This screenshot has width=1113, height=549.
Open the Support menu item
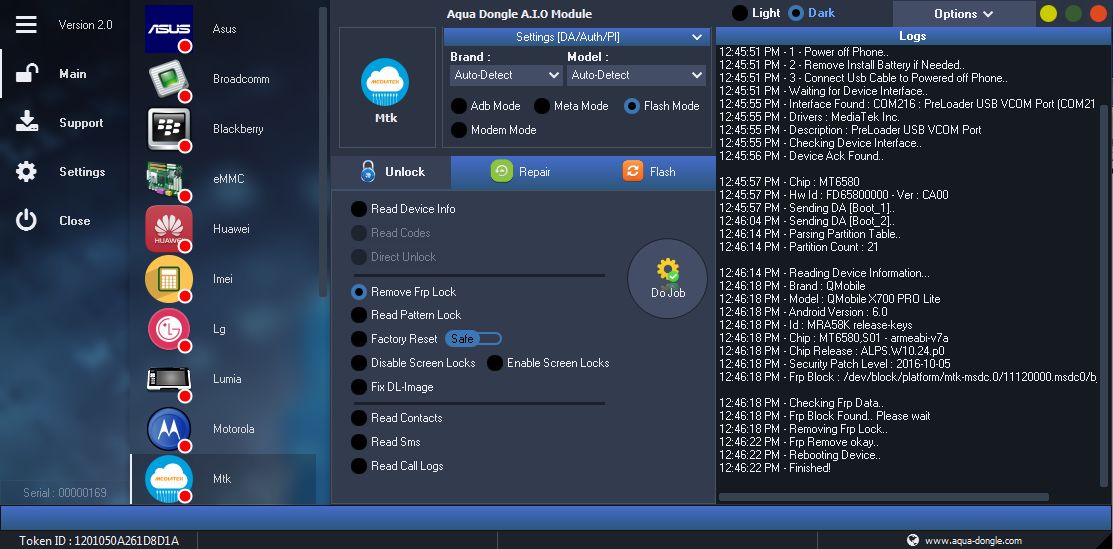81,123
